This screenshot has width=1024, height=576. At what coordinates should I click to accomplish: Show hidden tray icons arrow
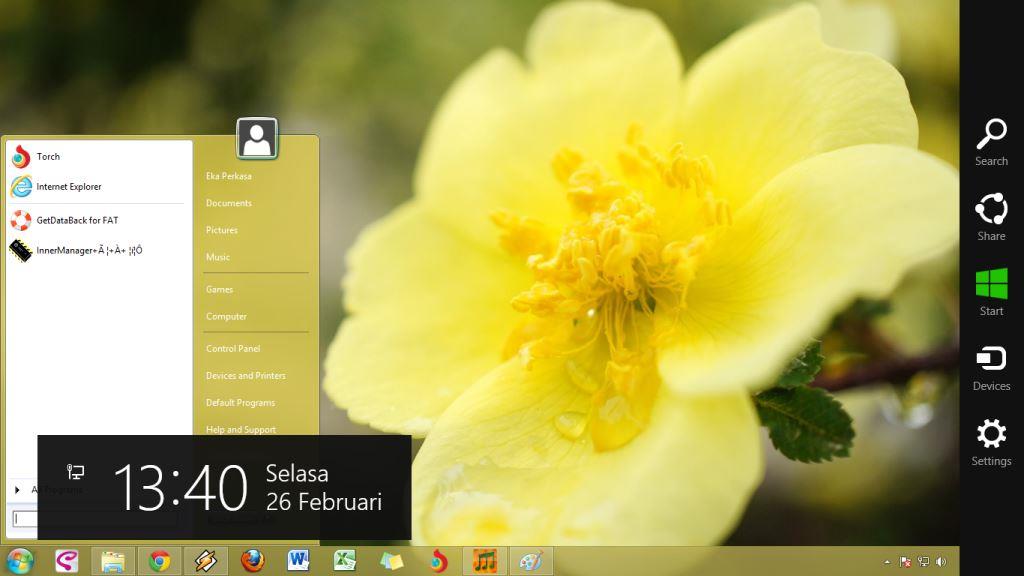point(887,562)
